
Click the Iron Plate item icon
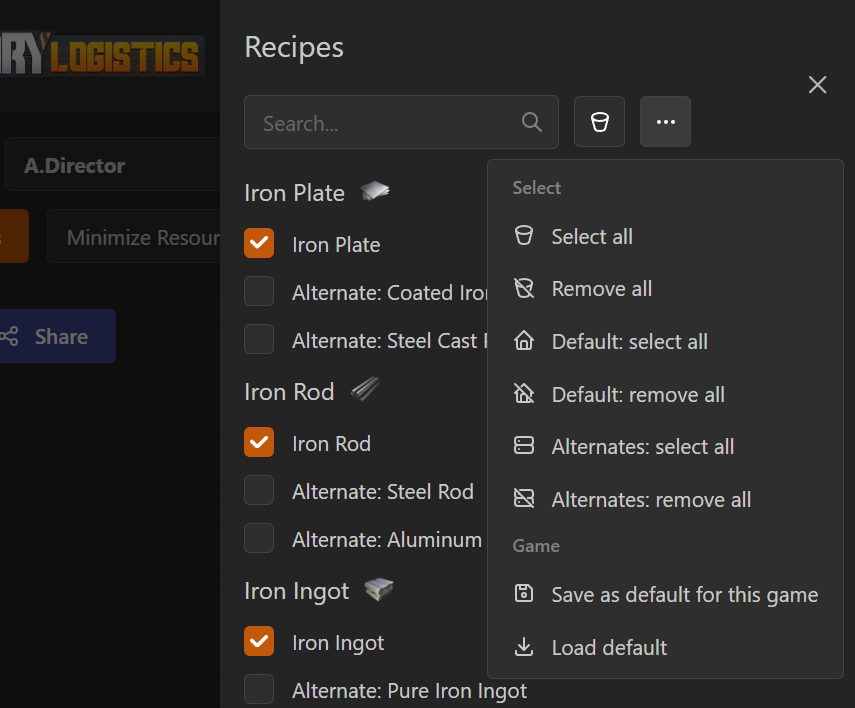(x=375, y=191)
